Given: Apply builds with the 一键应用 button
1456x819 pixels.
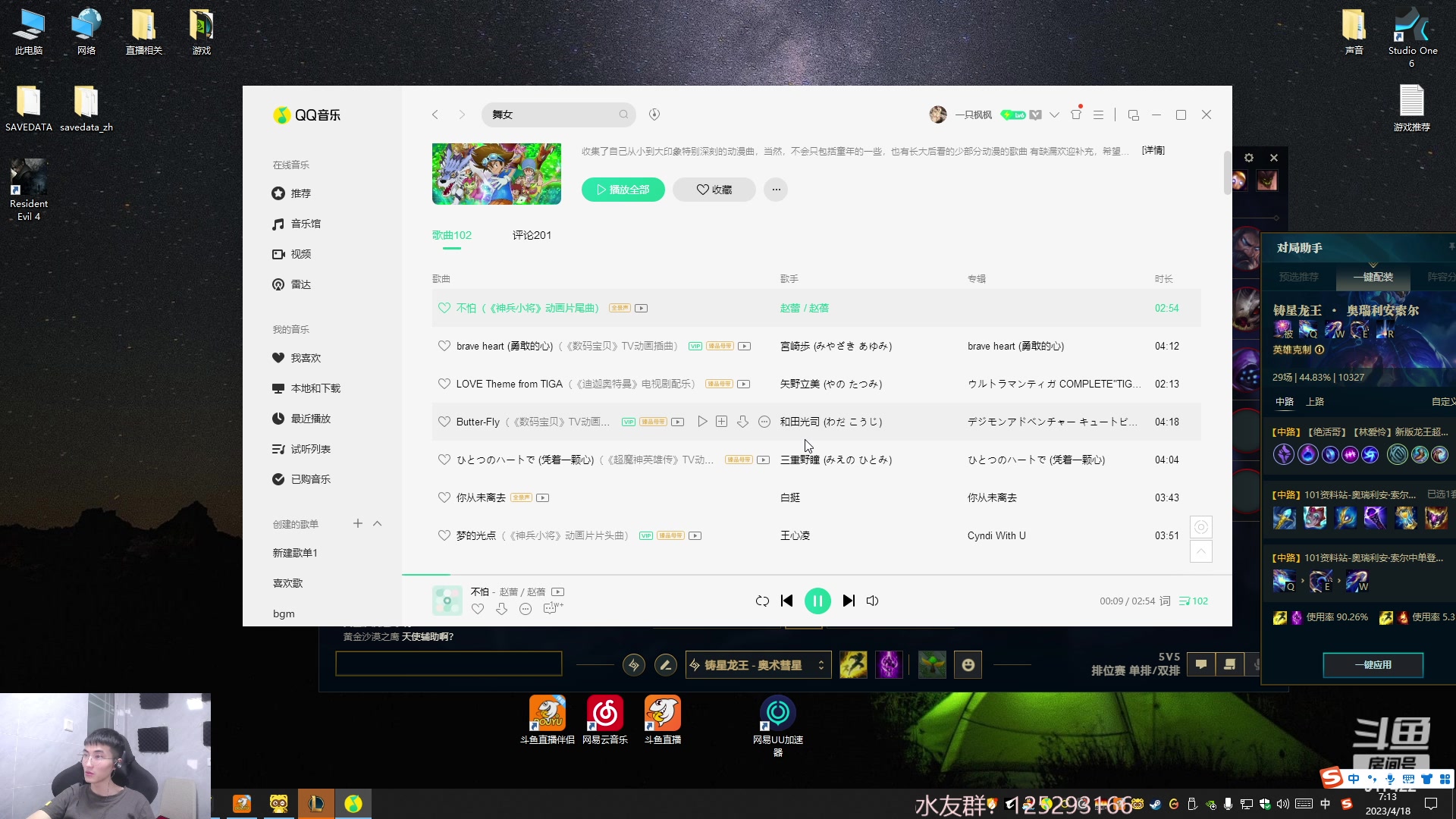Looking at the screenshot, I should [1373, 664].
